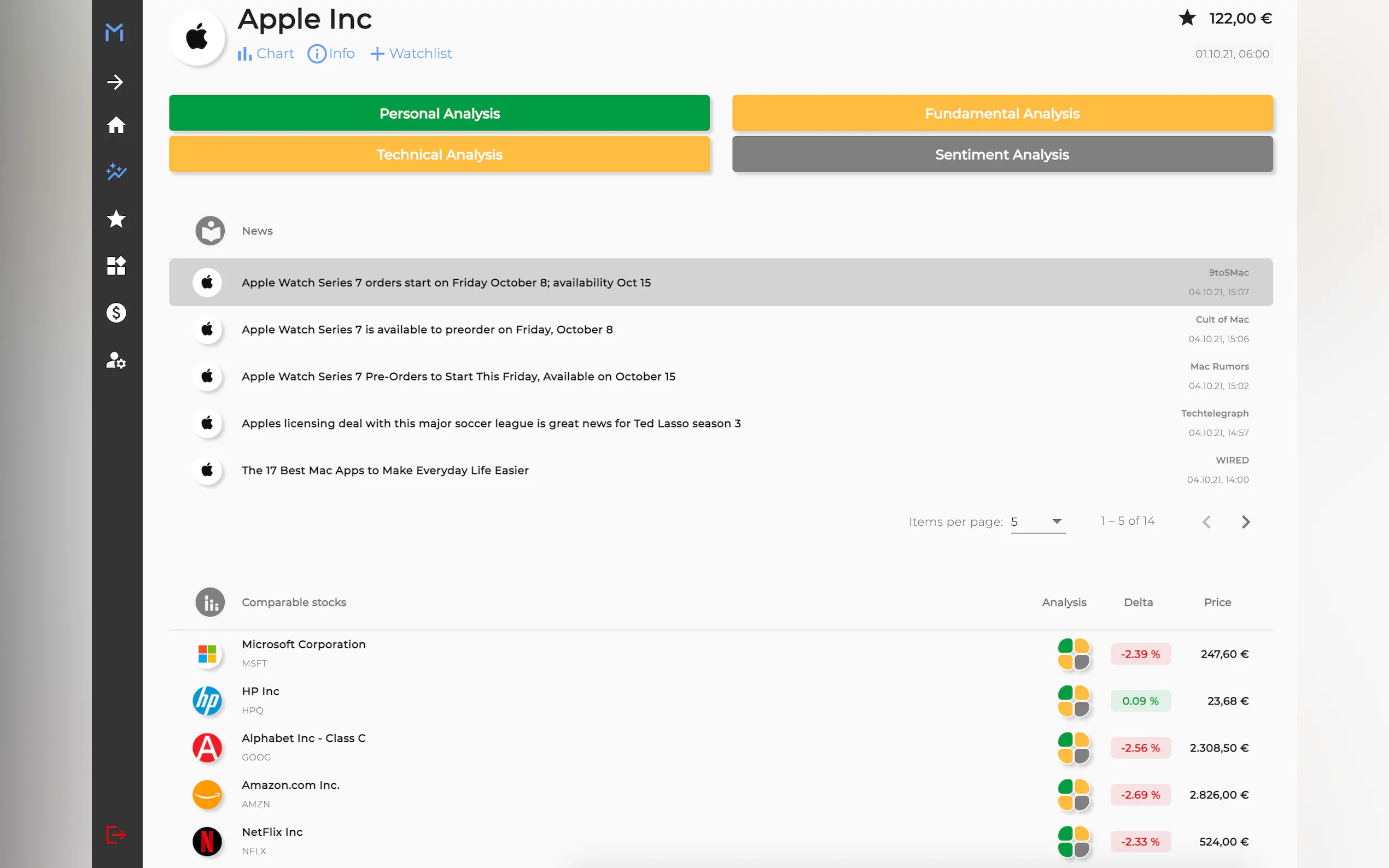This screenshot has width=1389, height=868.
Task: Open the Personal Analysis section
Action: coord(439,113)
